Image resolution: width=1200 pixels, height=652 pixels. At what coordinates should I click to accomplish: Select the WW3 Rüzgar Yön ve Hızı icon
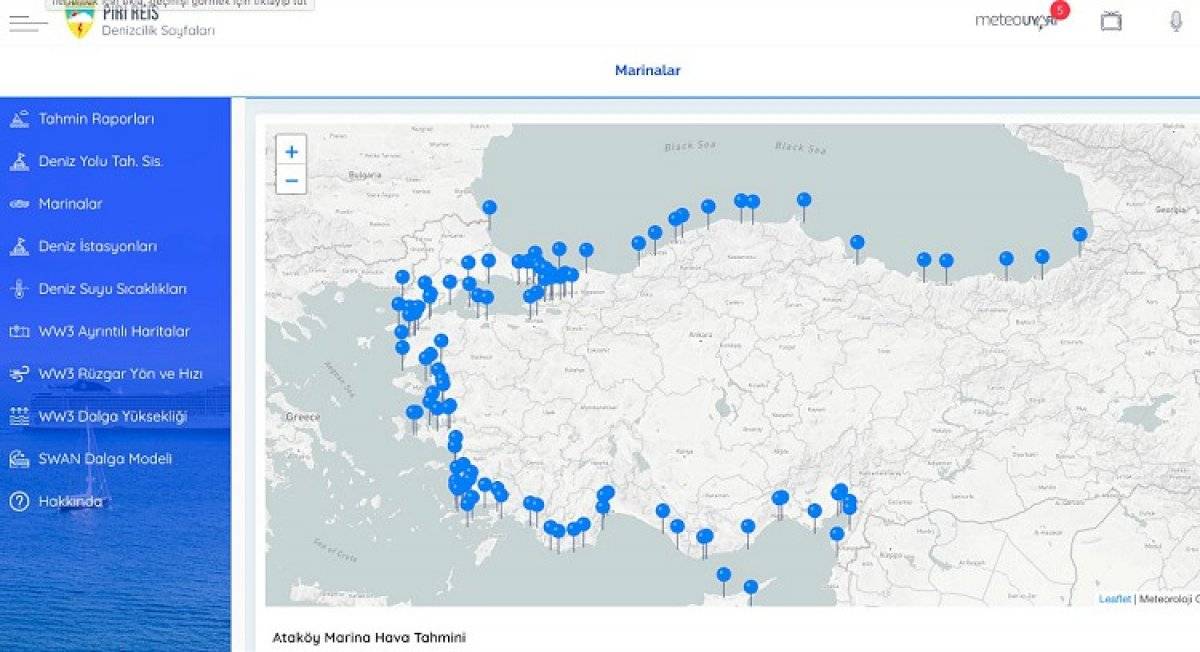click(x=18, y=372)
